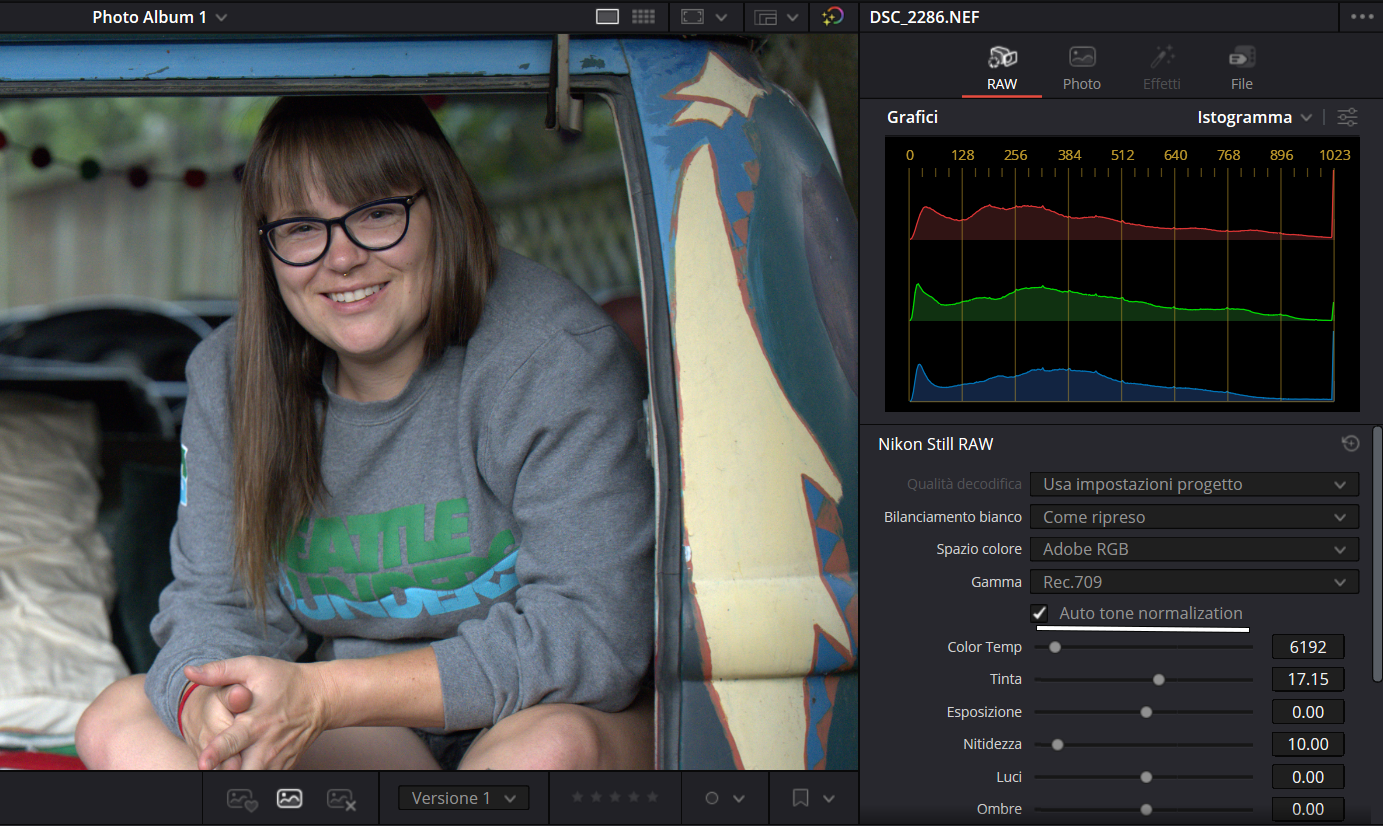Click the favorite image heart icon
The image size is (1383, 826).
pos(242,799)
